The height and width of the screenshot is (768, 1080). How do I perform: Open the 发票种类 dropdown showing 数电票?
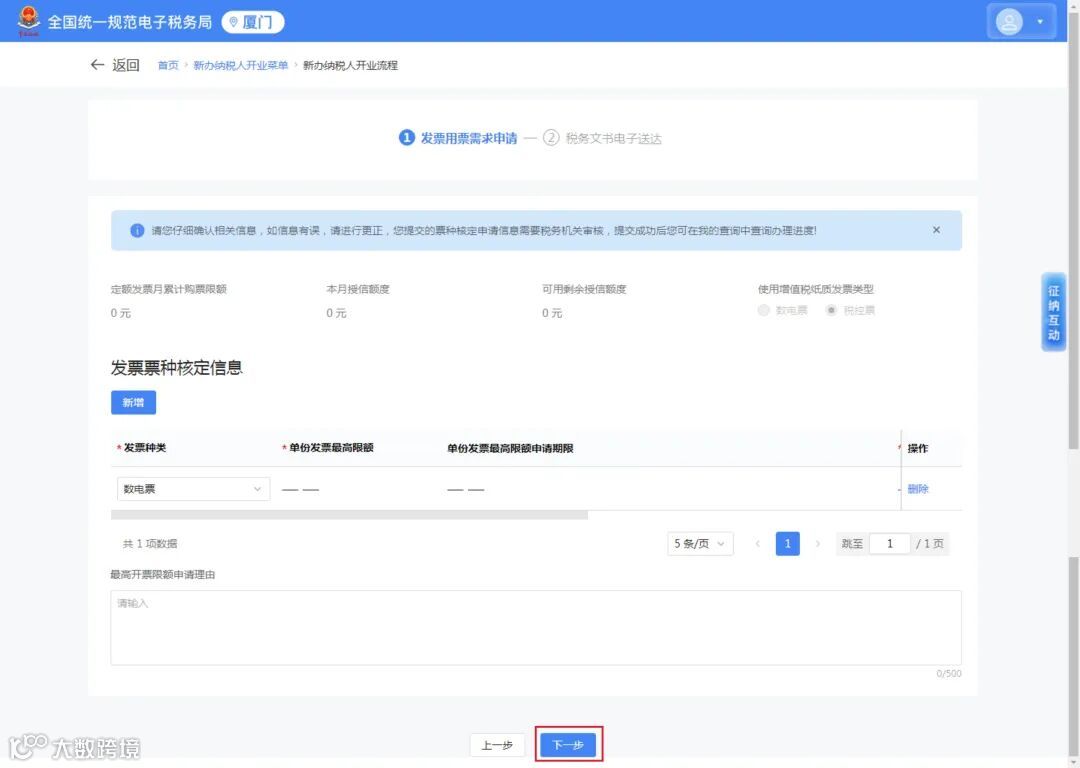[192, 489]
